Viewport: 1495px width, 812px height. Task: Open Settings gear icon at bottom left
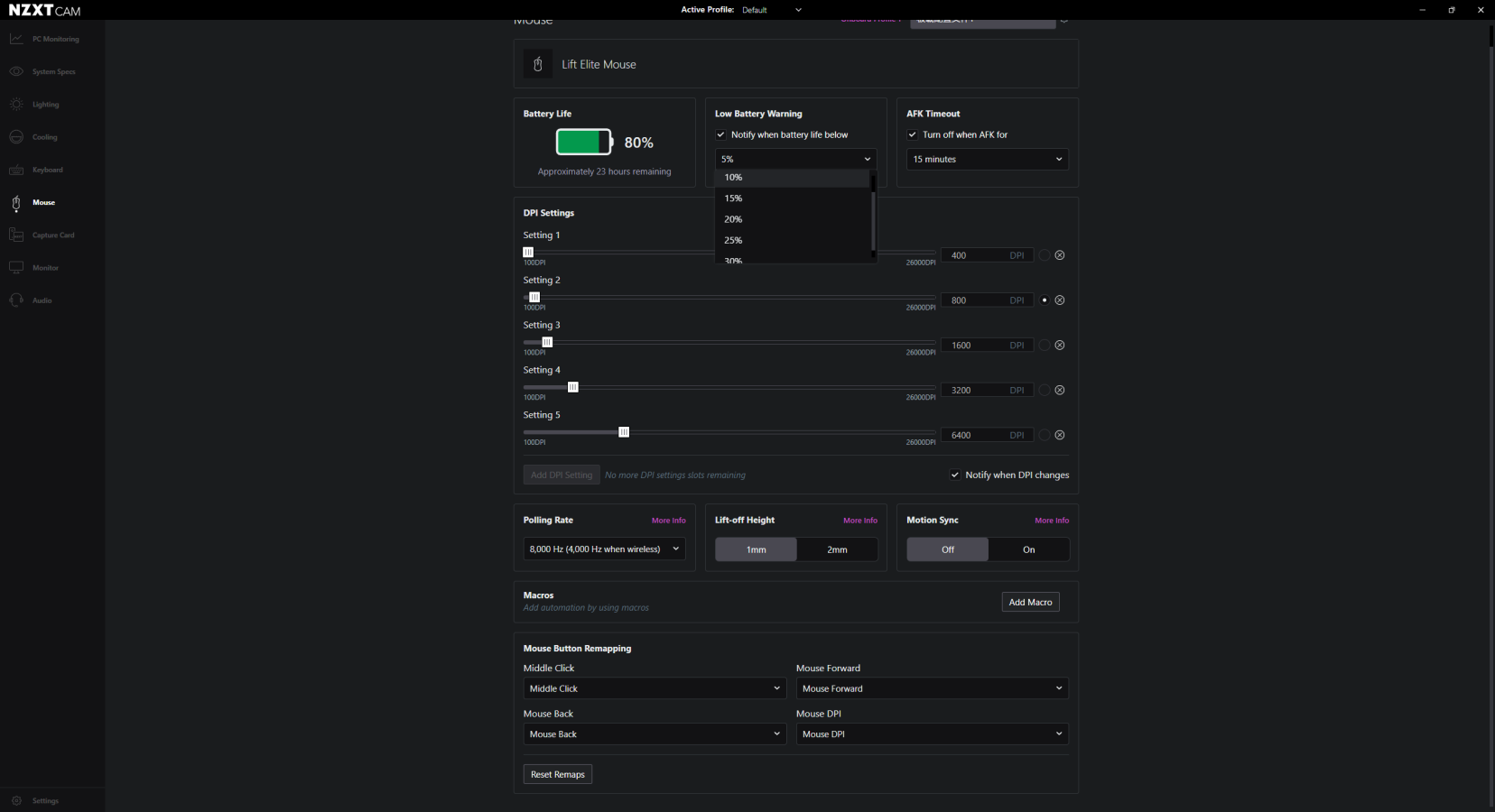click(16, 800)
